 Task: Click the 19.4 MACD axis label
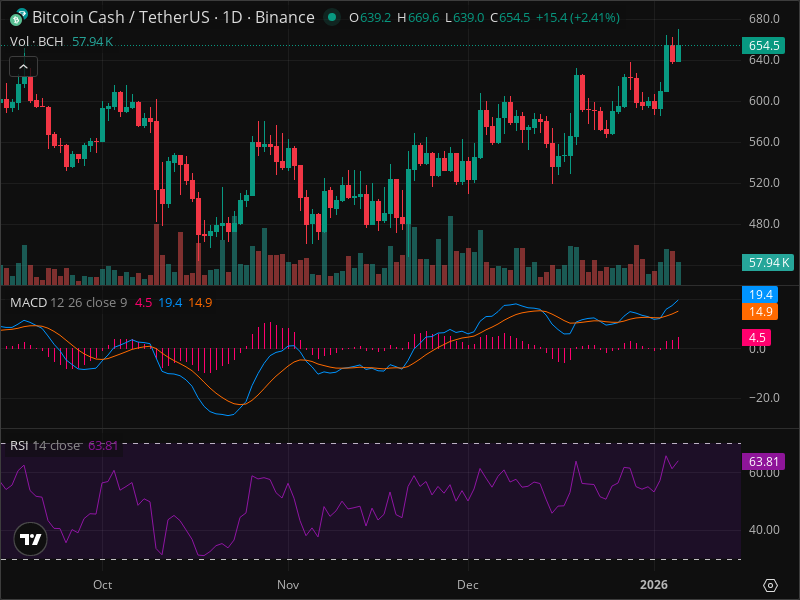pyautogui.click(x=760, y=294)
